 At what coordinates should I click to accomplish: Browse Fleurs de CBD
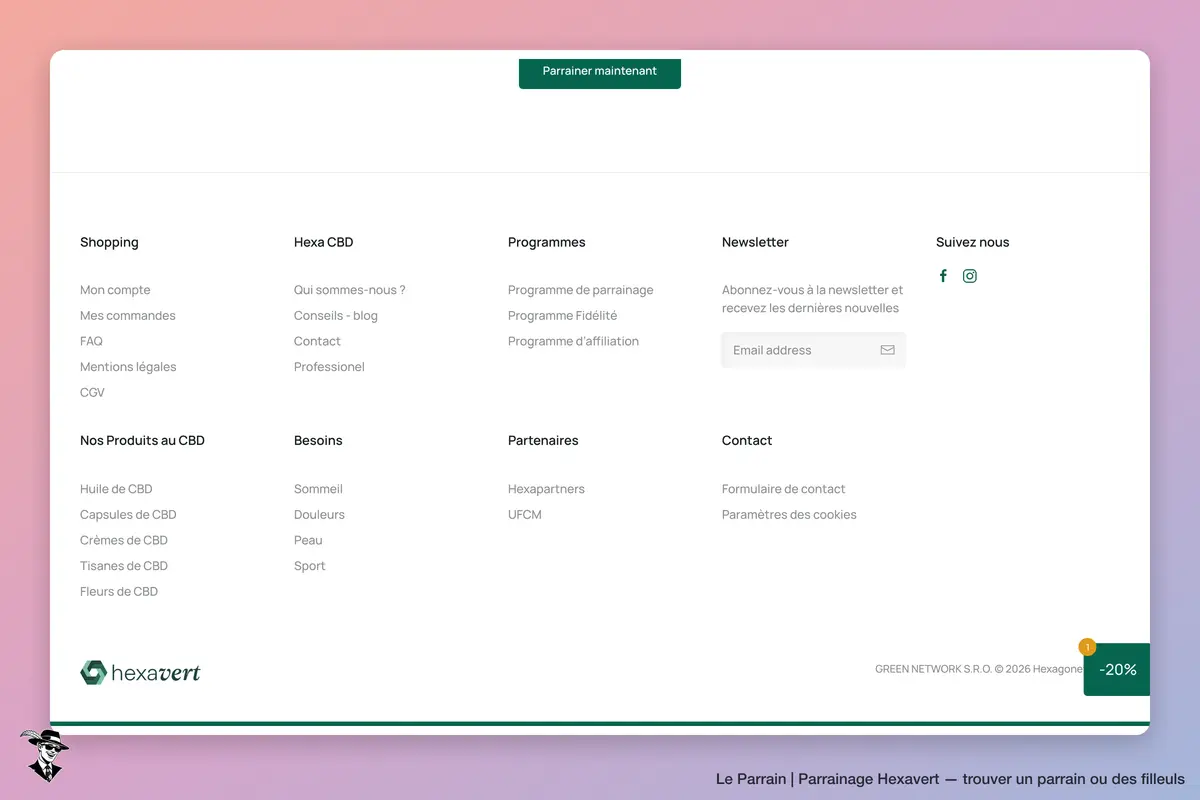click(x=119, y=592)
